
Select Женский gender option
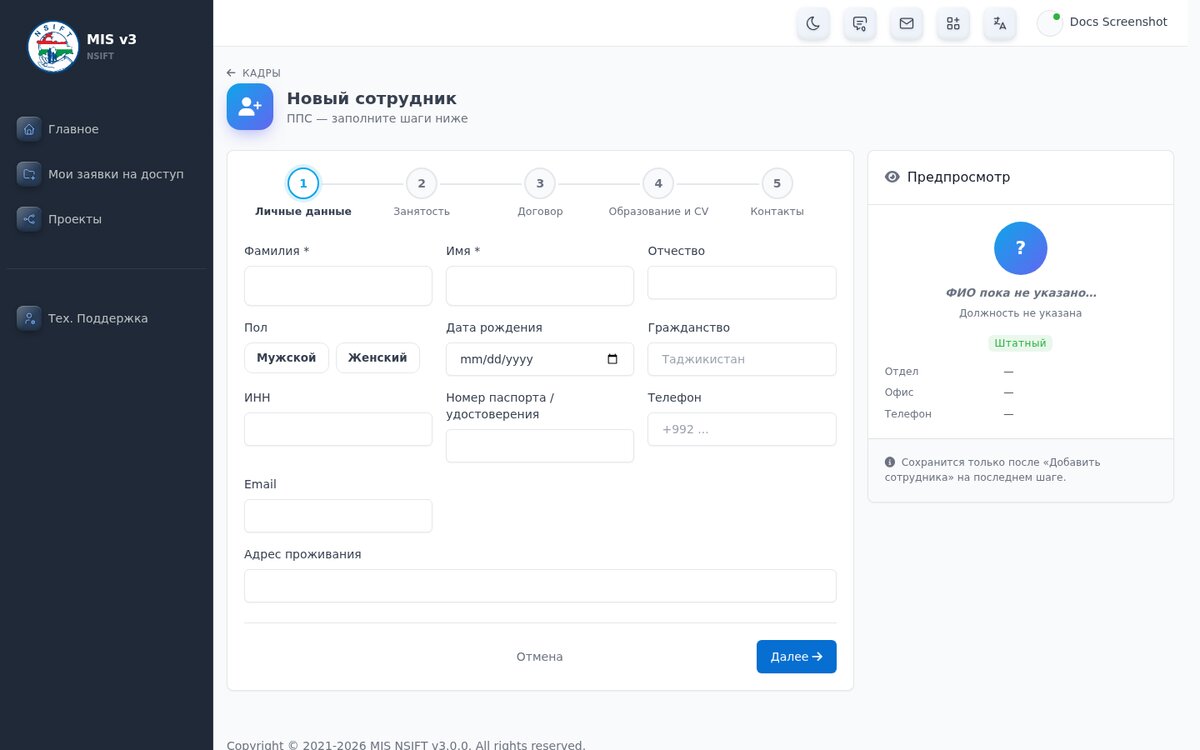tap(378, 358)
